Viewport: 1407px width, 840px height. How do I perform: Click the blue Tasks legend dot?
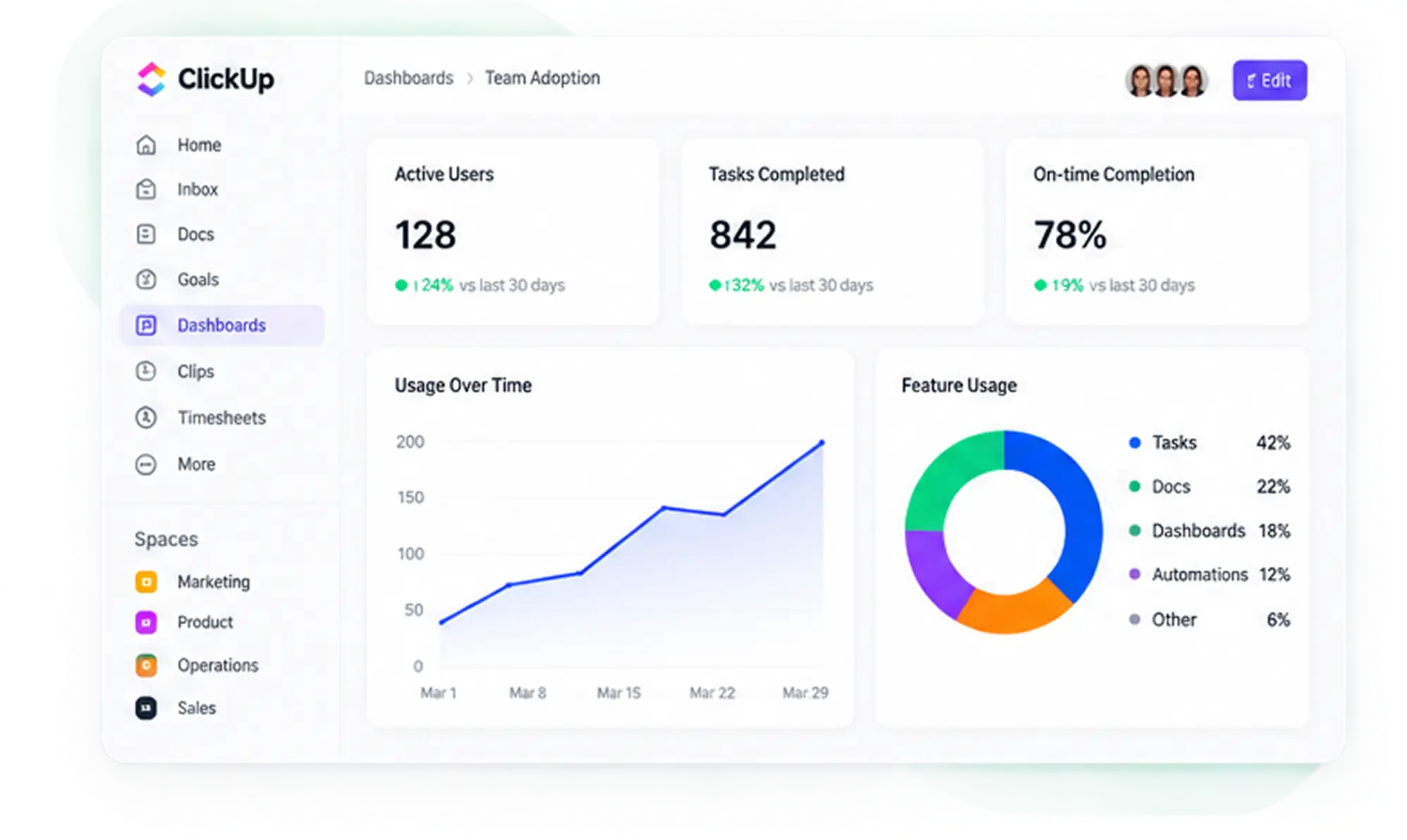[x=1135, y=443]
